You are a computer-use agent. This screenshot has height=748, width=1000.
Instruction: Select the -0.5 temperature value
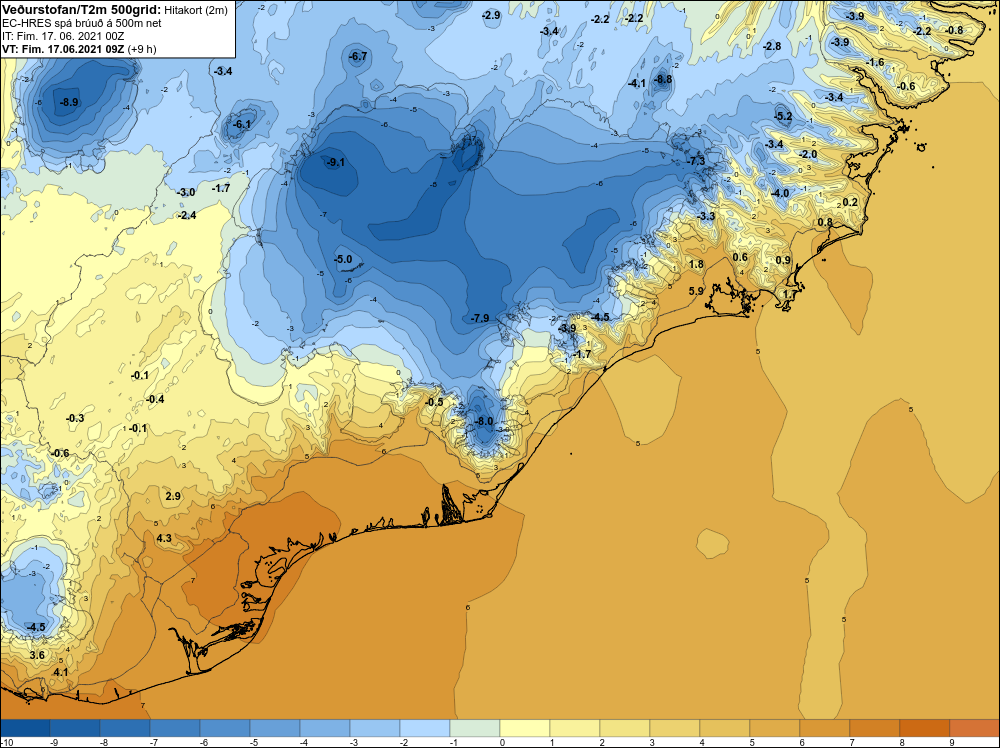click(x=434, y=402)
